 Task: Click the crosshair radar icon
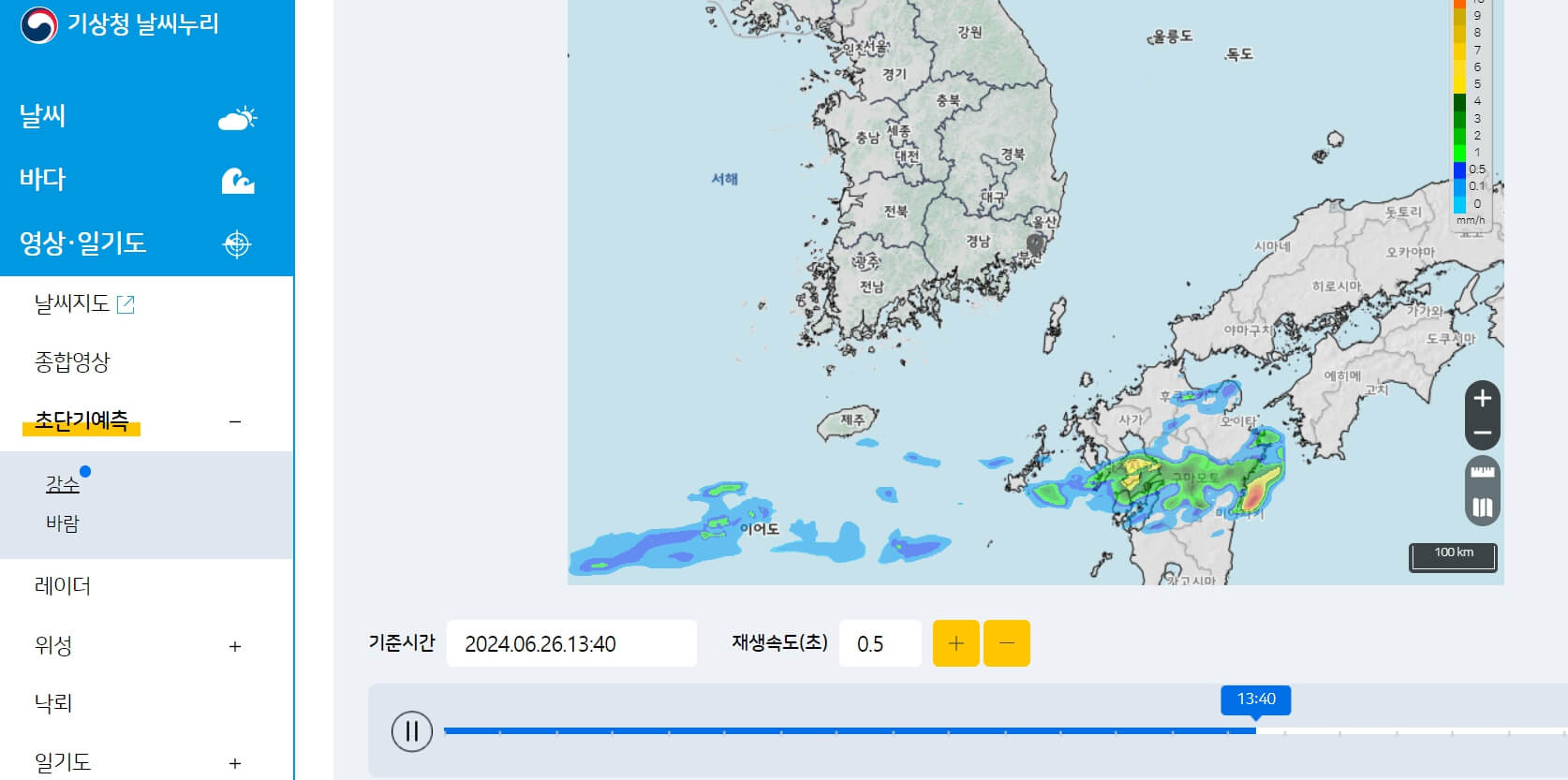pyautogui.click(x=237, y=244)
